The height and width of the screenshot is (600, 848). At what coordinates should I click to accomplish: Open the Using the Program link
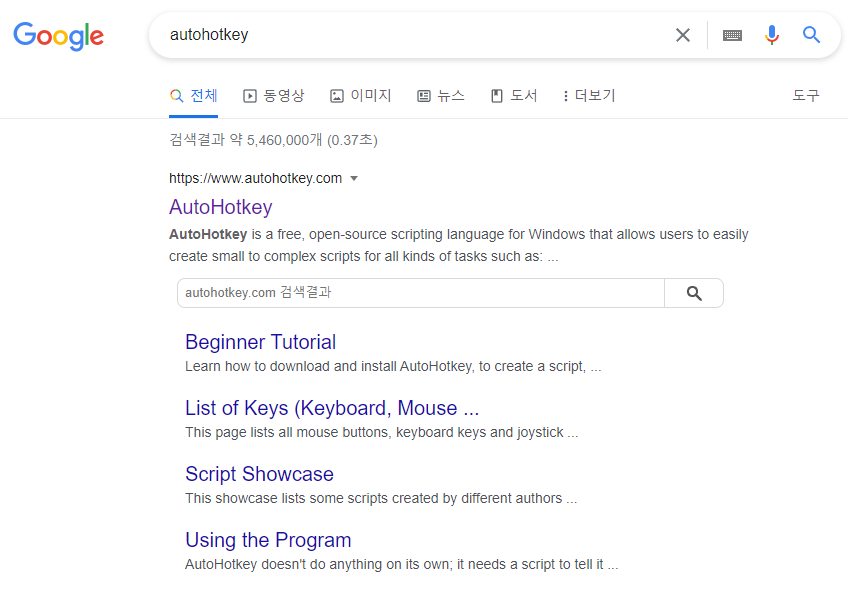(268, 540)
